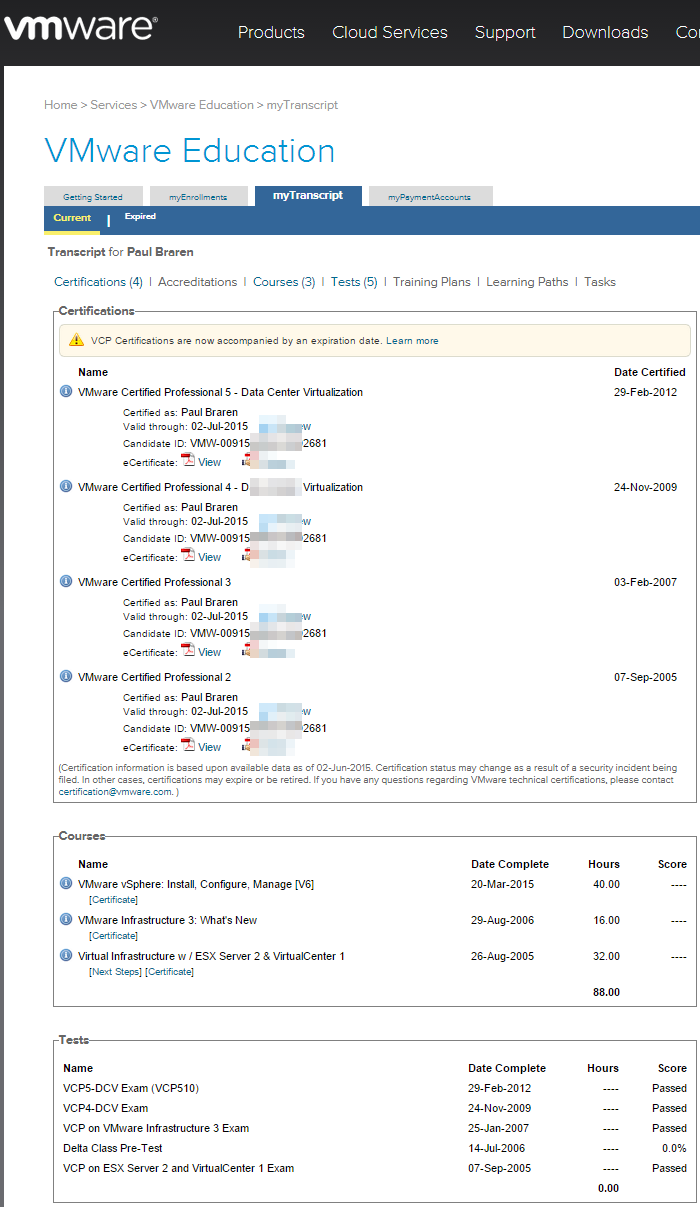The width and height of the screenshot is (700, 1207).
Task: Open info icon for VMware Certified Professional 5
Action: (x=66, y=392)
